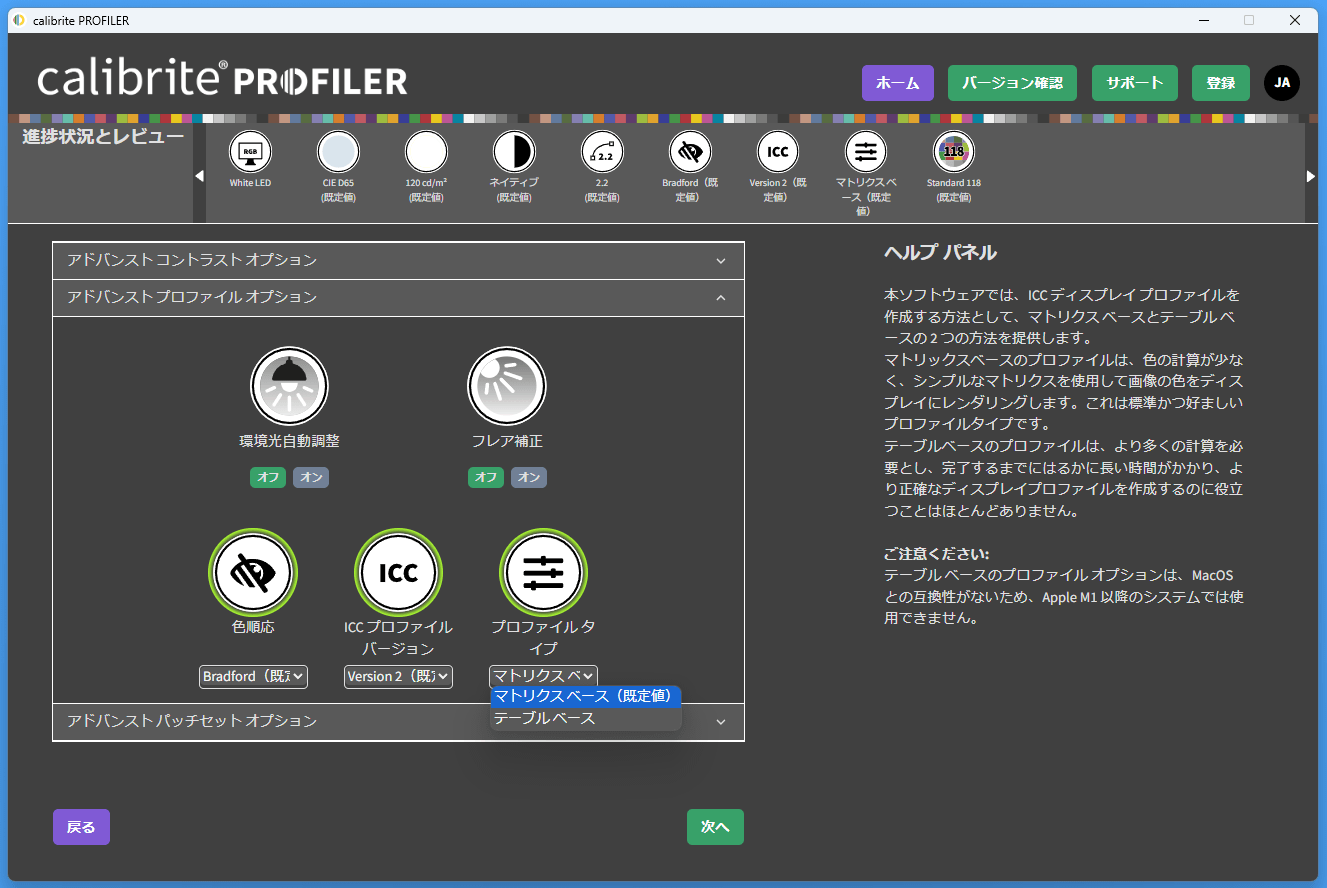This screenshot has height=888, width=1327.
Task: Click the フレア補正 sun icon
Action: coord(507,386)
